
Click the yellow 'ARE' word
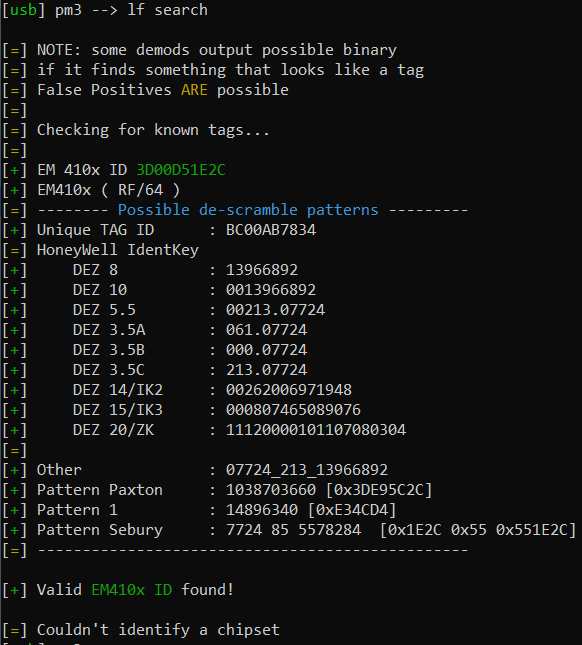194,90
